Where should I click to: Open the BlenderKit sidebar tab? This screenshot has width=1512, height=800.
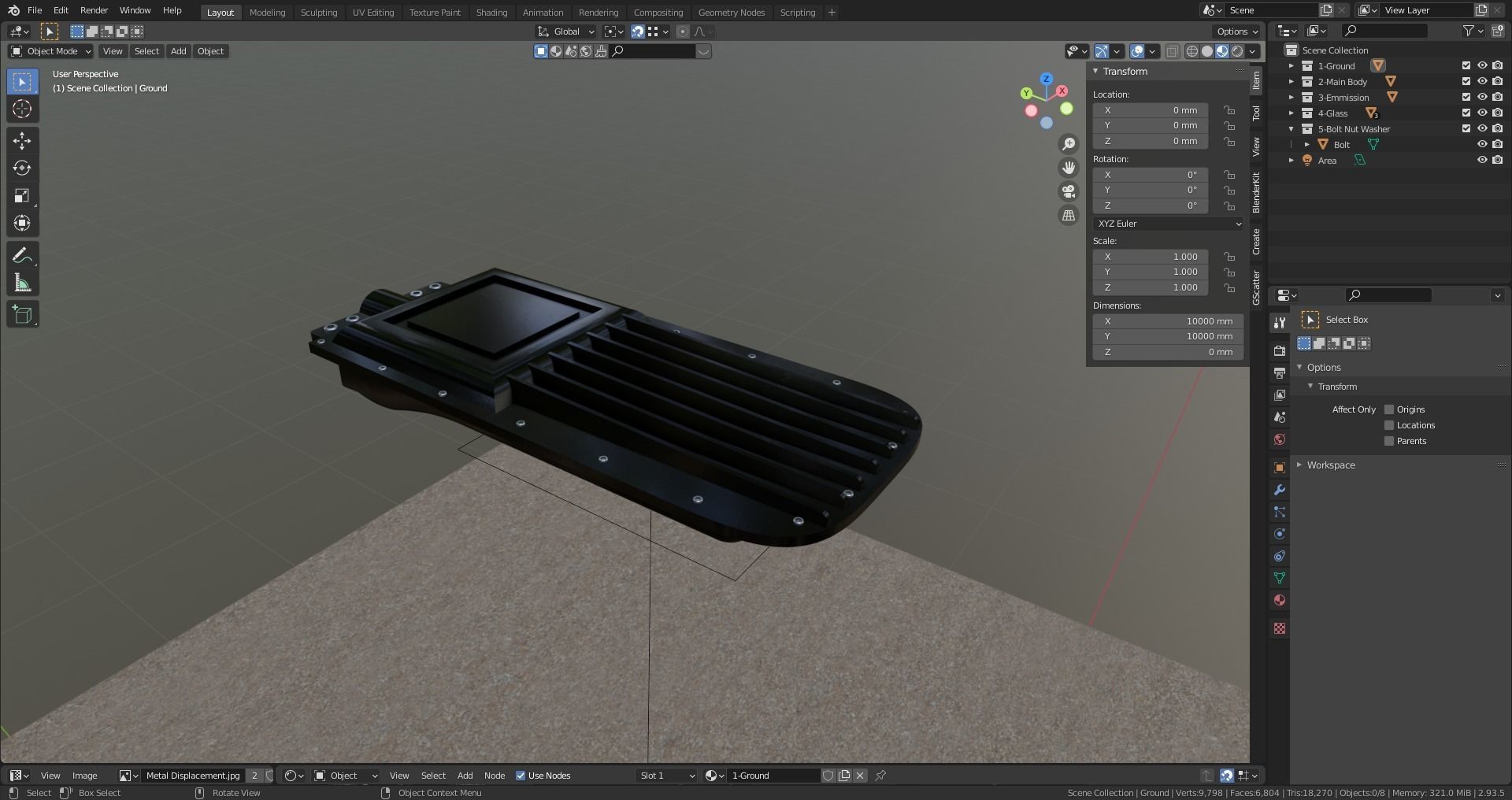coord(1256,192)
